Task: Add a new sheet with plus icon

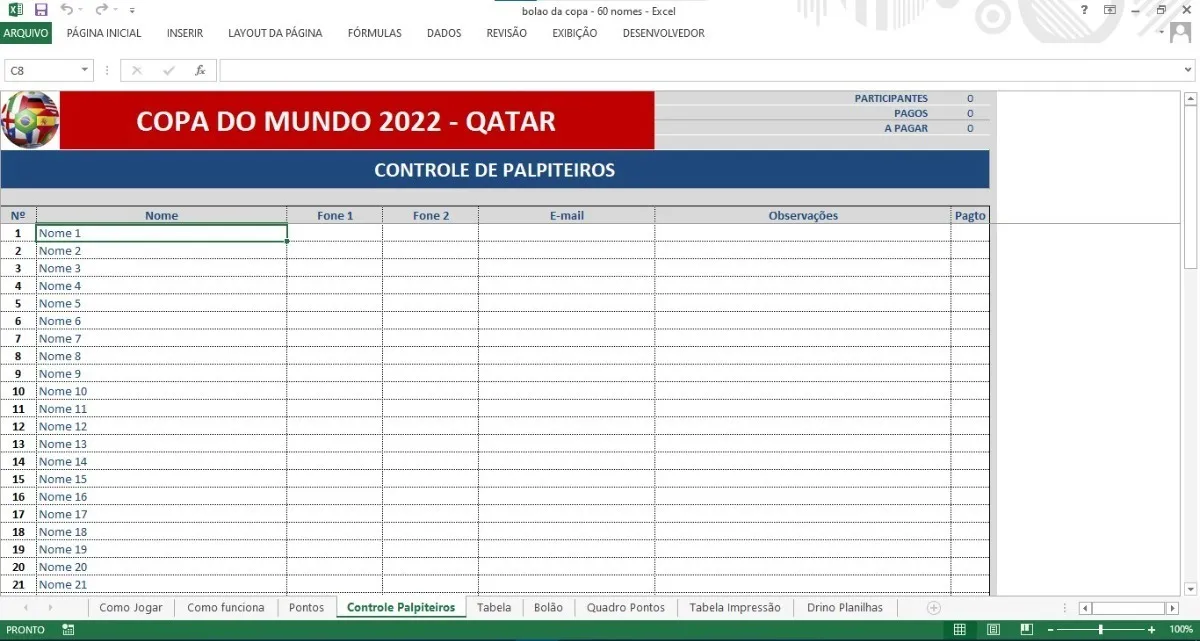Action: point(933,608)
